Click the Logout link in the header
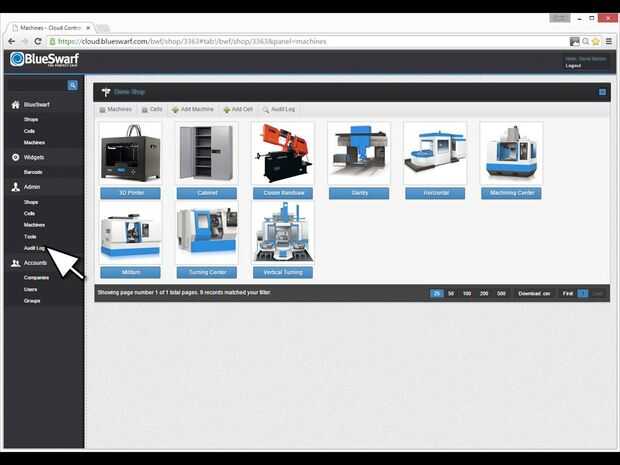620x465 pixels. coord(573,66)
